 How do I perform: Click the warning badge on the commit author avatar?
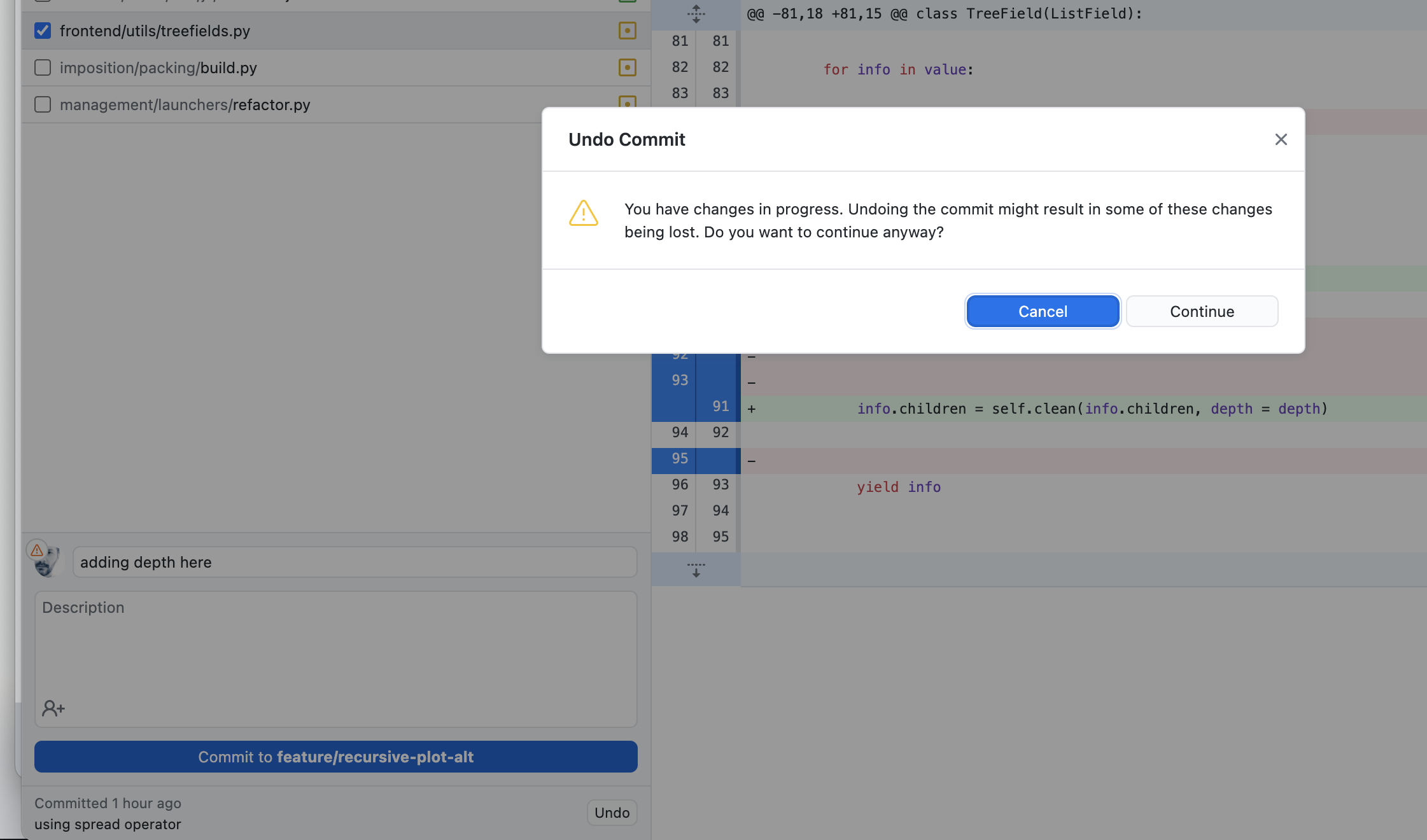point(36,549)
